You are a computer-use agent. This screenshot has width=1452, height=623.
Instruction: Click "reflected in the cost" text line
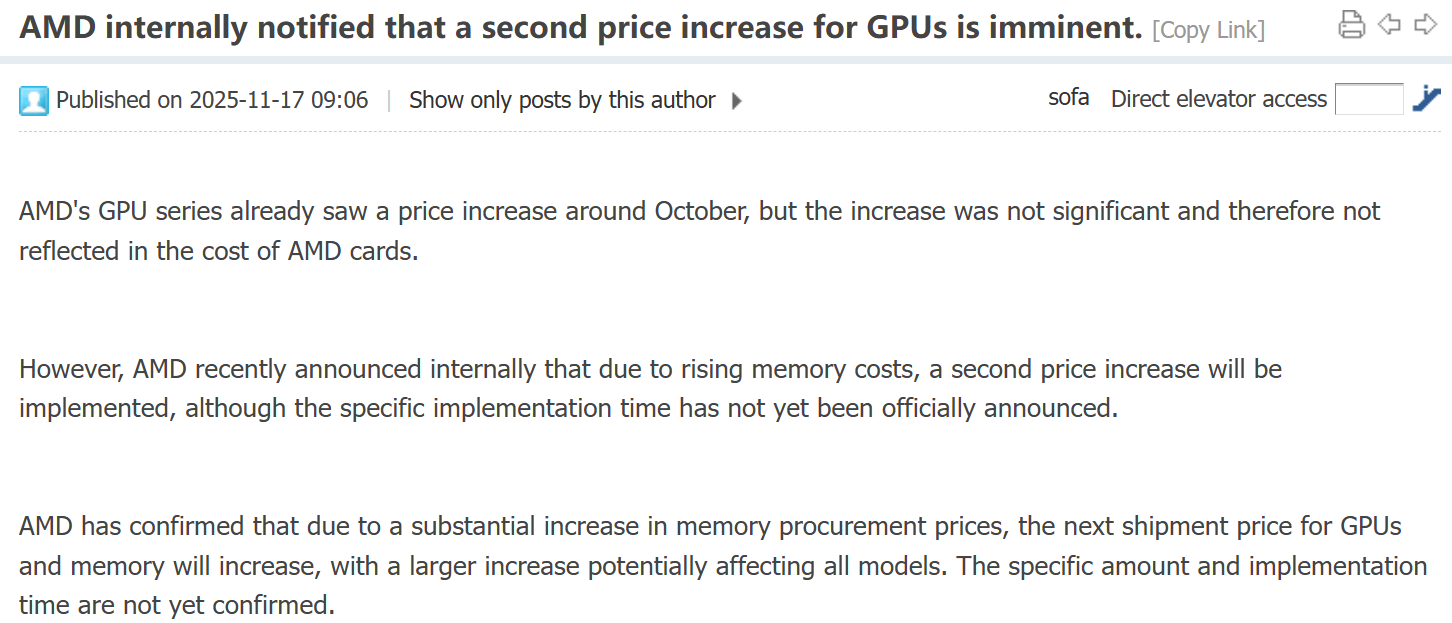[218, 250]
